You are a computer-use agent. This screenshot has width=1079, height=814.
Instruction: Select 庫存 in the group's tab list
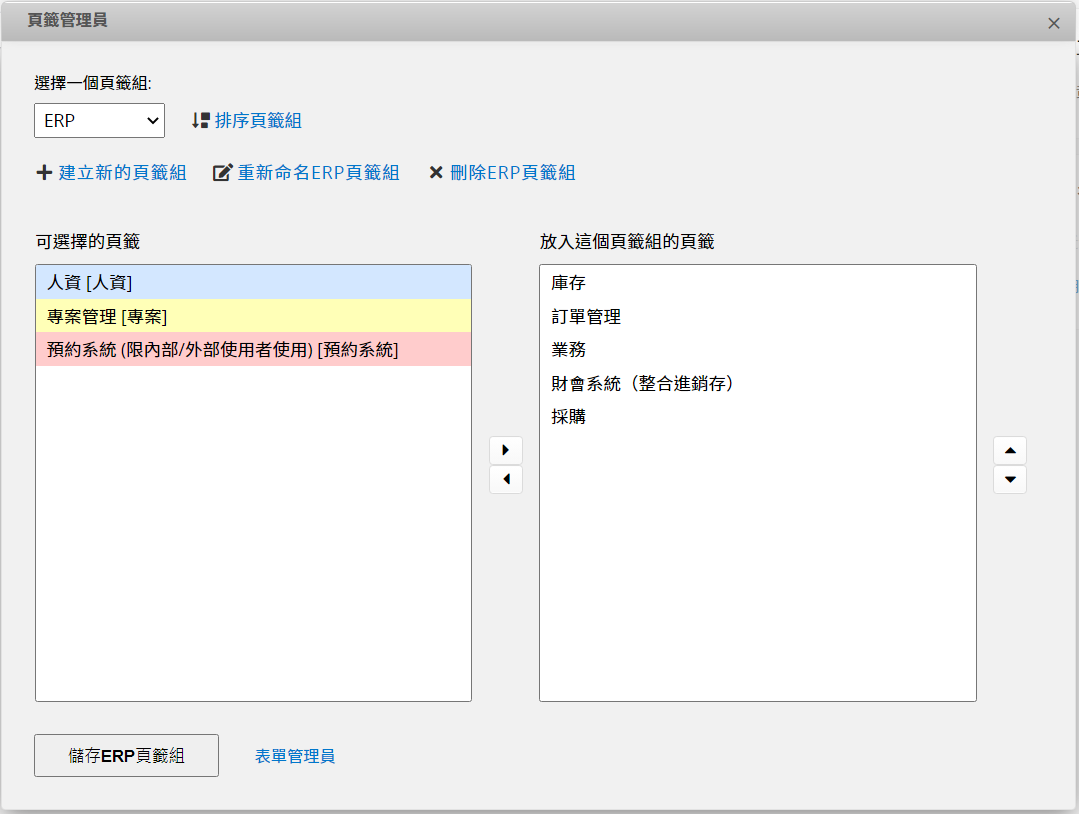click(x=758, y=283)
